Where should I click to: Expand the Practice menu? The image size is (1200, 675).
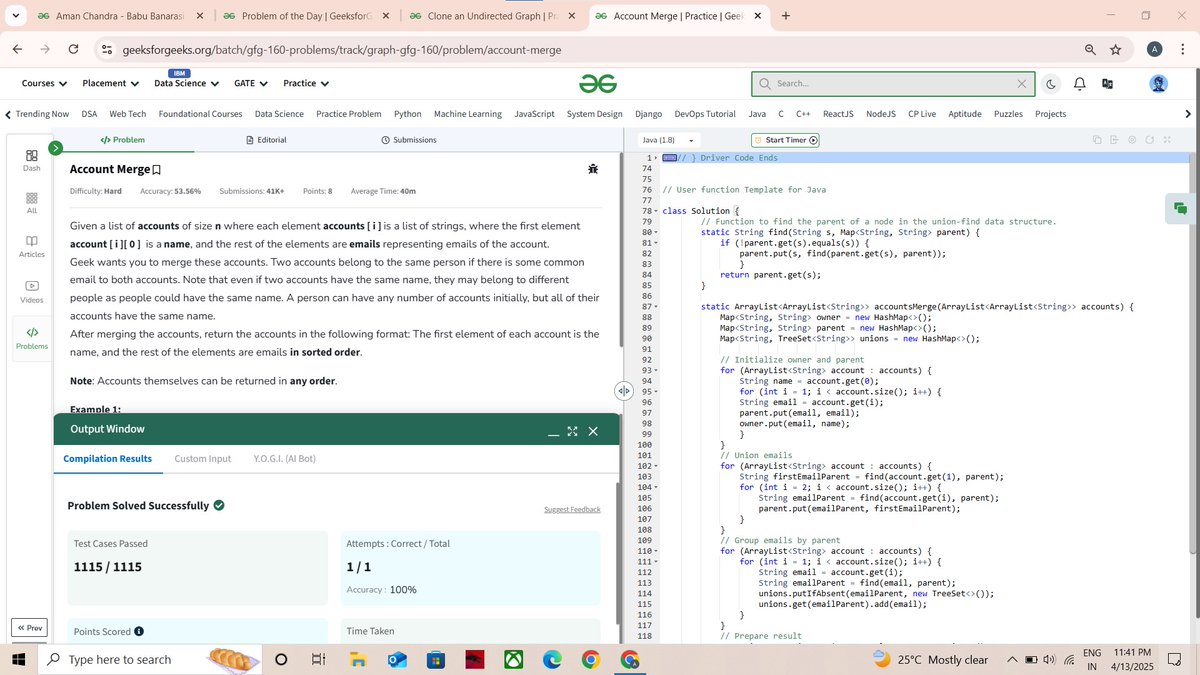pos(306,83)
